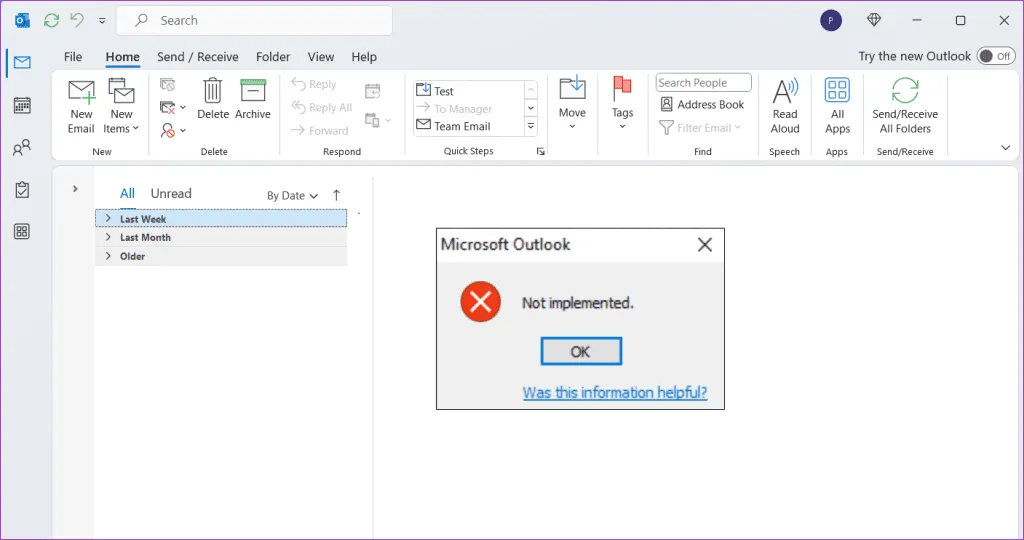1024x540 pixels.
Task: Click Was this information helpful link
Action: (614, 393)
